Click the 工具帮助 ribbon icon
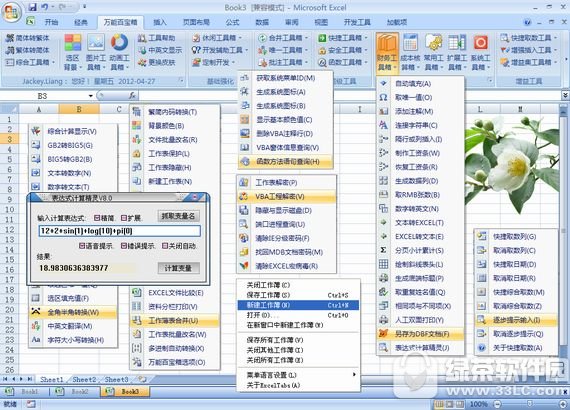This screenshot has height=410, width=570. pyautogui.click(x=142, y=38)
